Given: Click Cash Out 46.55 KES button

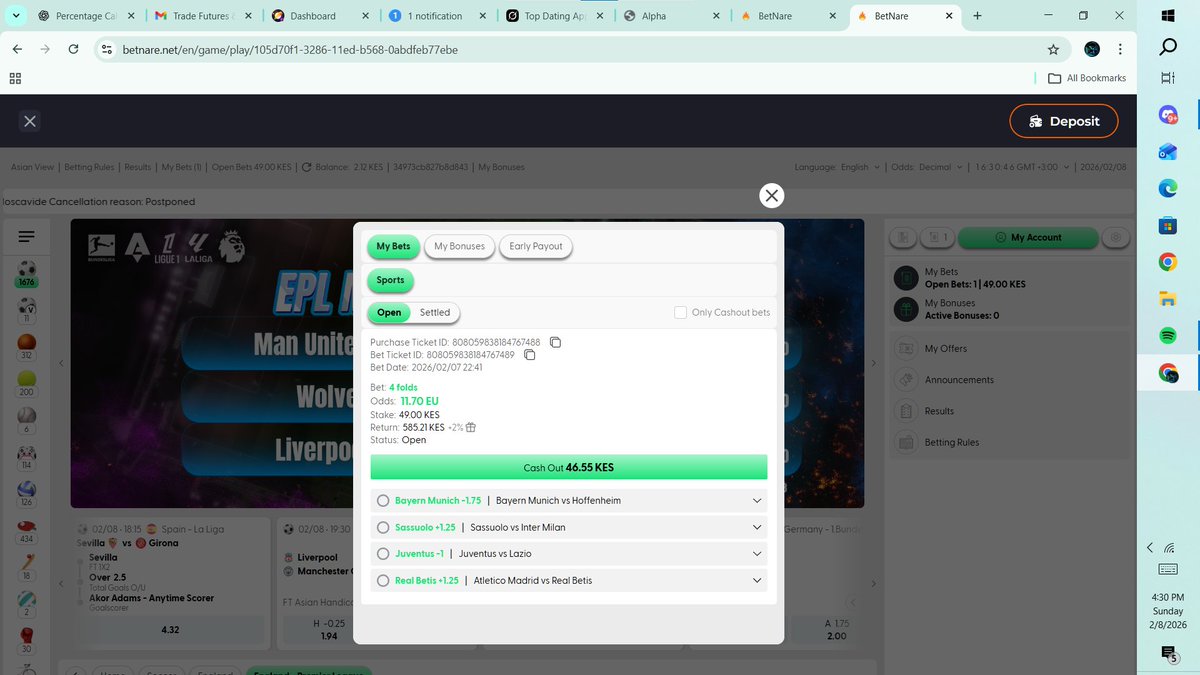Looking at the screenshot, I should point(568,467).
